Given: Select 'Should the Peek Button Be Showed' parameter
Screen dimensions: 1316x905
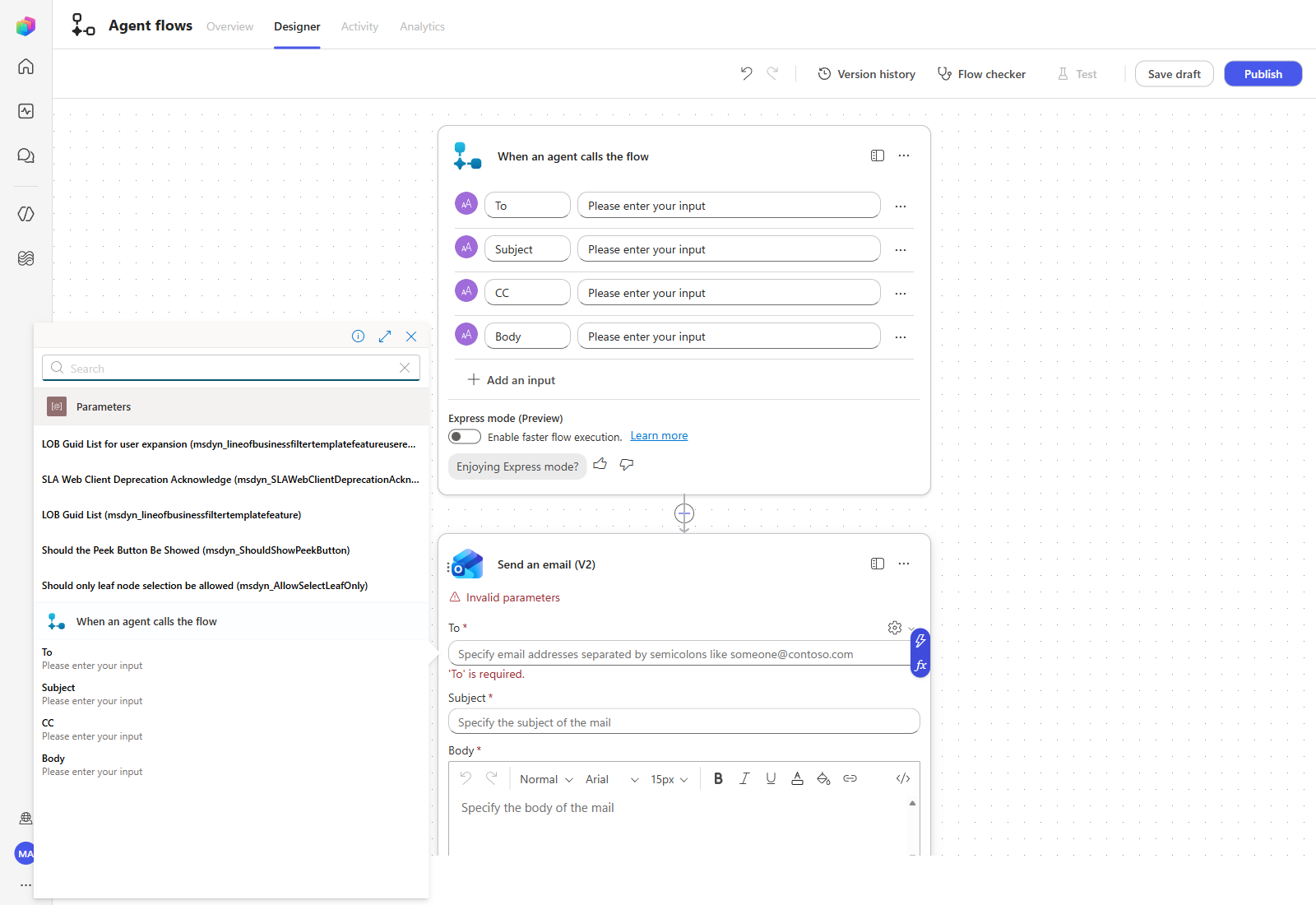Looking at the screenshot, I should coord(231,550).
